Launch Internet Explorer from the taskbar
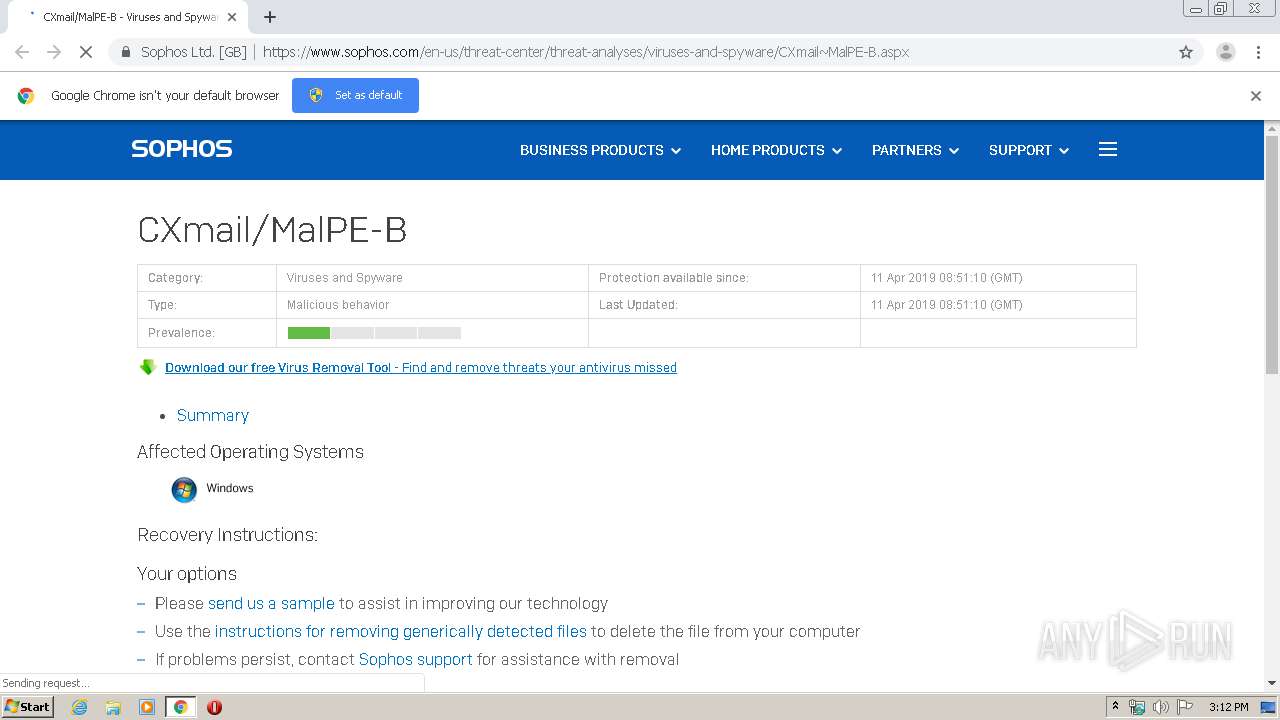 pyautogui.click(x=80, y=707)
